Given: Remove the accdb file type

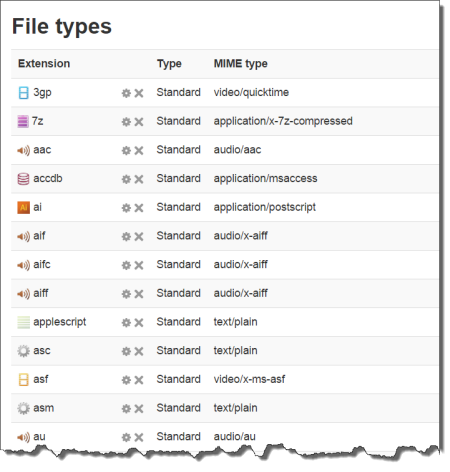Looking at the screenshot, I should [x=139, y=179].
